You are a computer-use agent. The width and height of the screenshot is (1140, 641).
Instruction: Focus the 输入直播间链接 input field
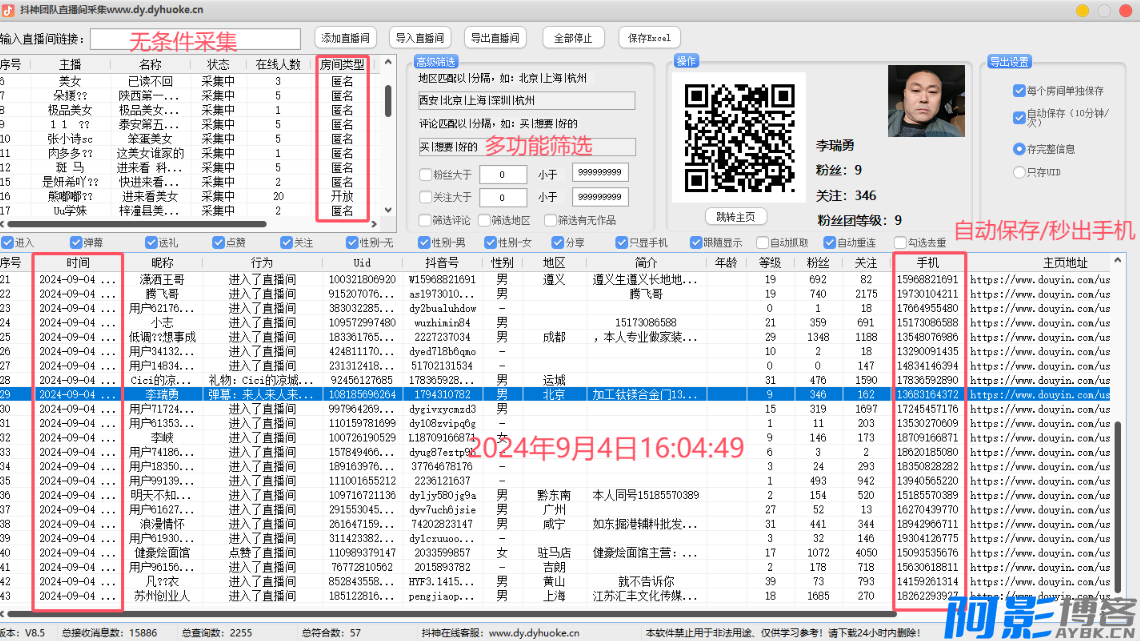tap(196, 39)
